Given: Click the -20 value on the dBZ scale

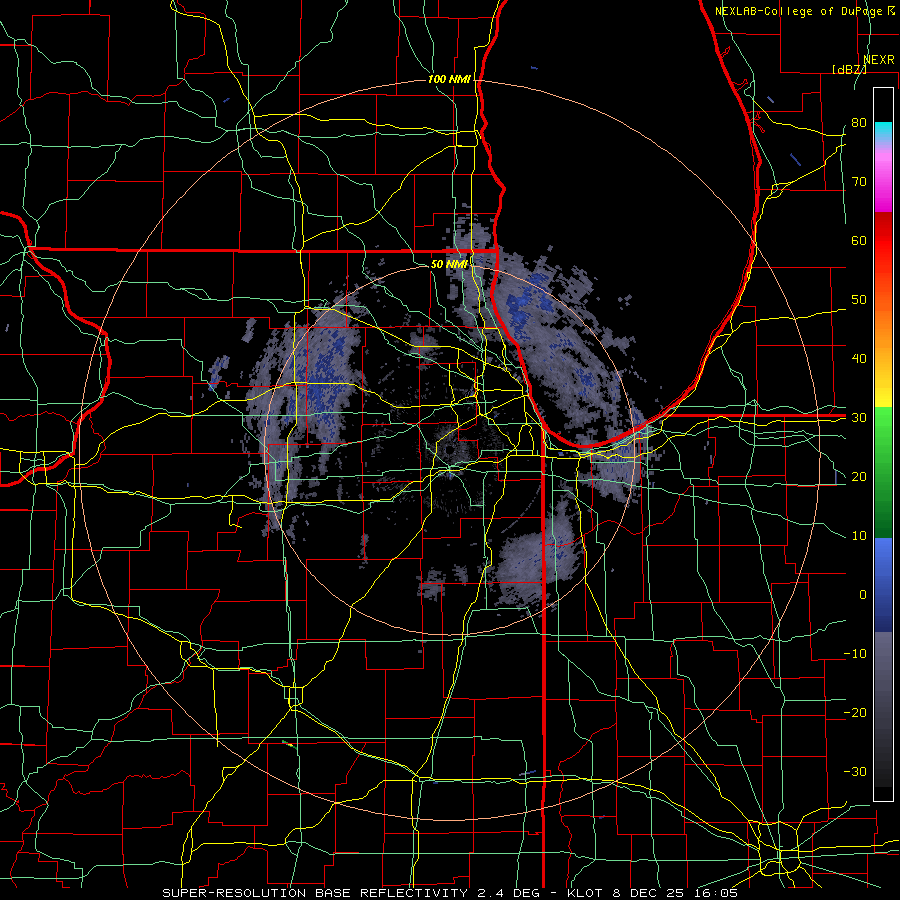Looking at the screenshot, I should (855, 713).
